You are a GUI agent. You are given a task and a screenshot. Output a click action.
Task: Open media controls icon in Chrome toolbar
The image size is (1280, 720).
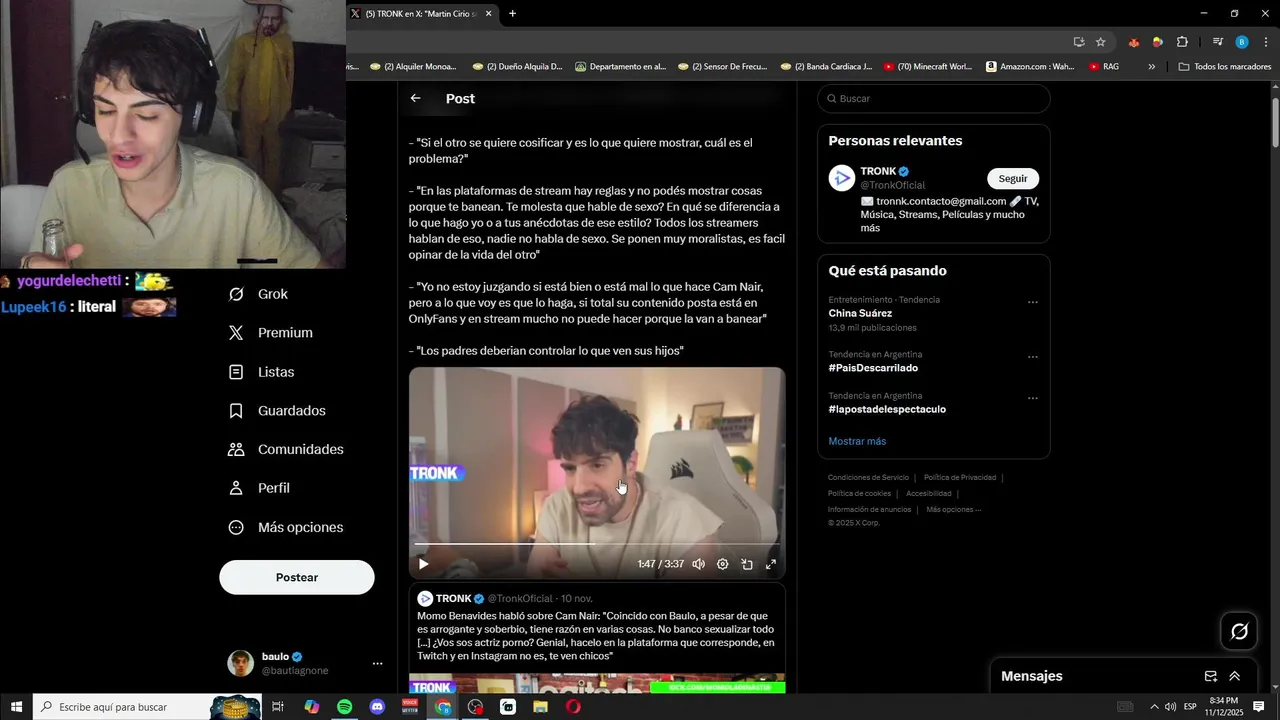1217,42
